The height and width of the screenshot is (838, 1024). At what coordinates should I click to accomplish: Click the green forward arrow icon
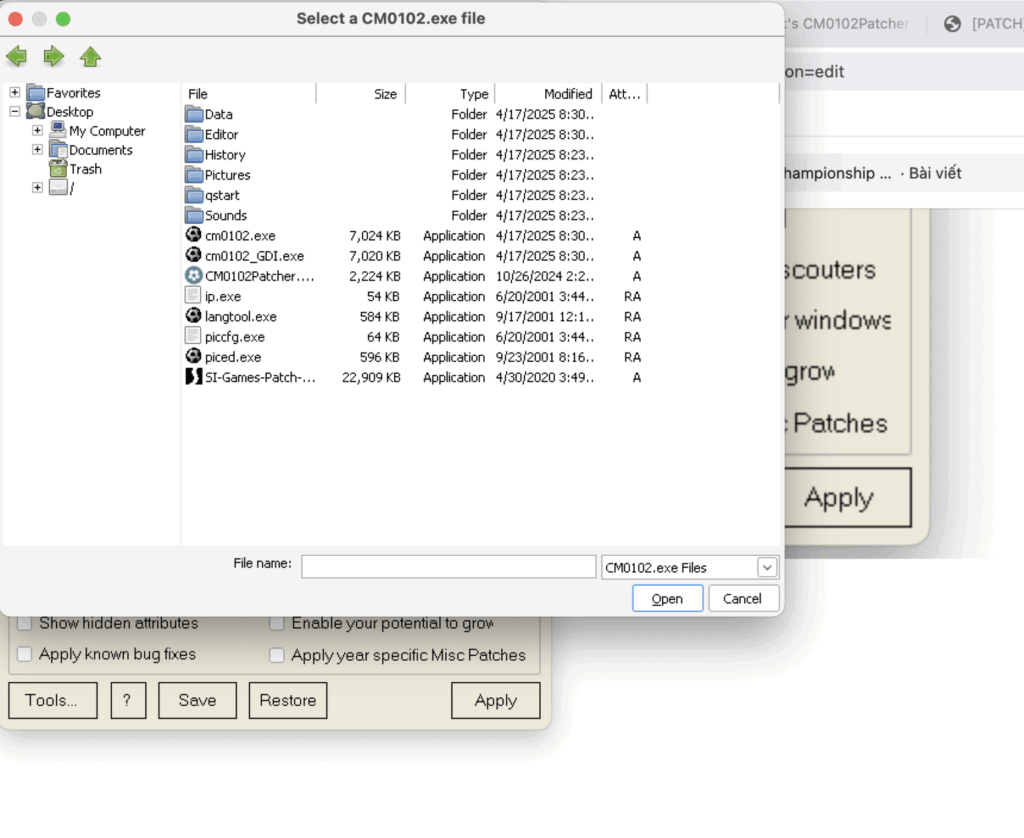(53, 56)
